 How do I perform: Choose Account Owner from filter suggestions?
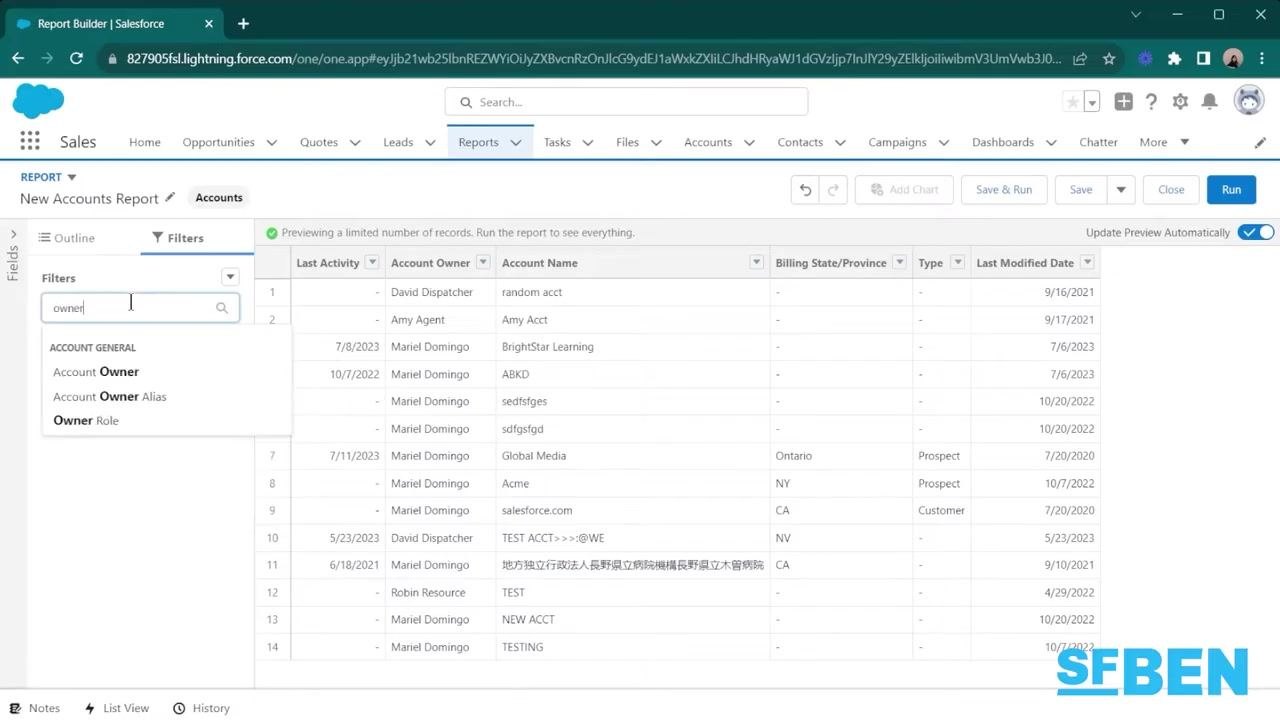(x=96, y=372)
